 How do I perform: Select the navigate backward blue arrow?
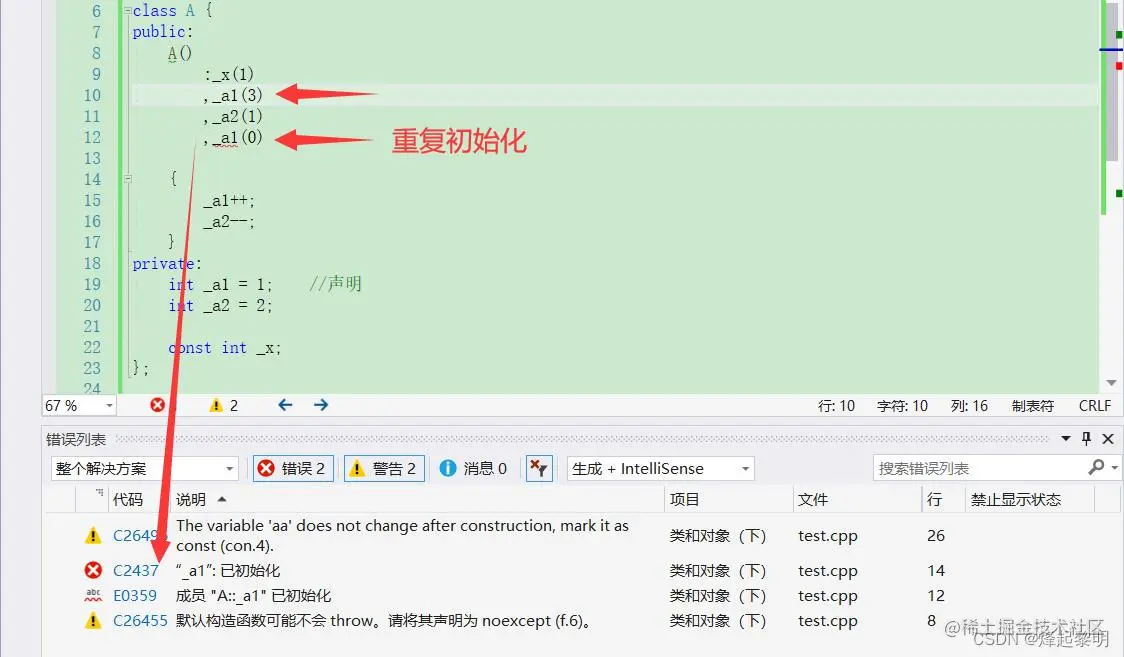[285, 405]
